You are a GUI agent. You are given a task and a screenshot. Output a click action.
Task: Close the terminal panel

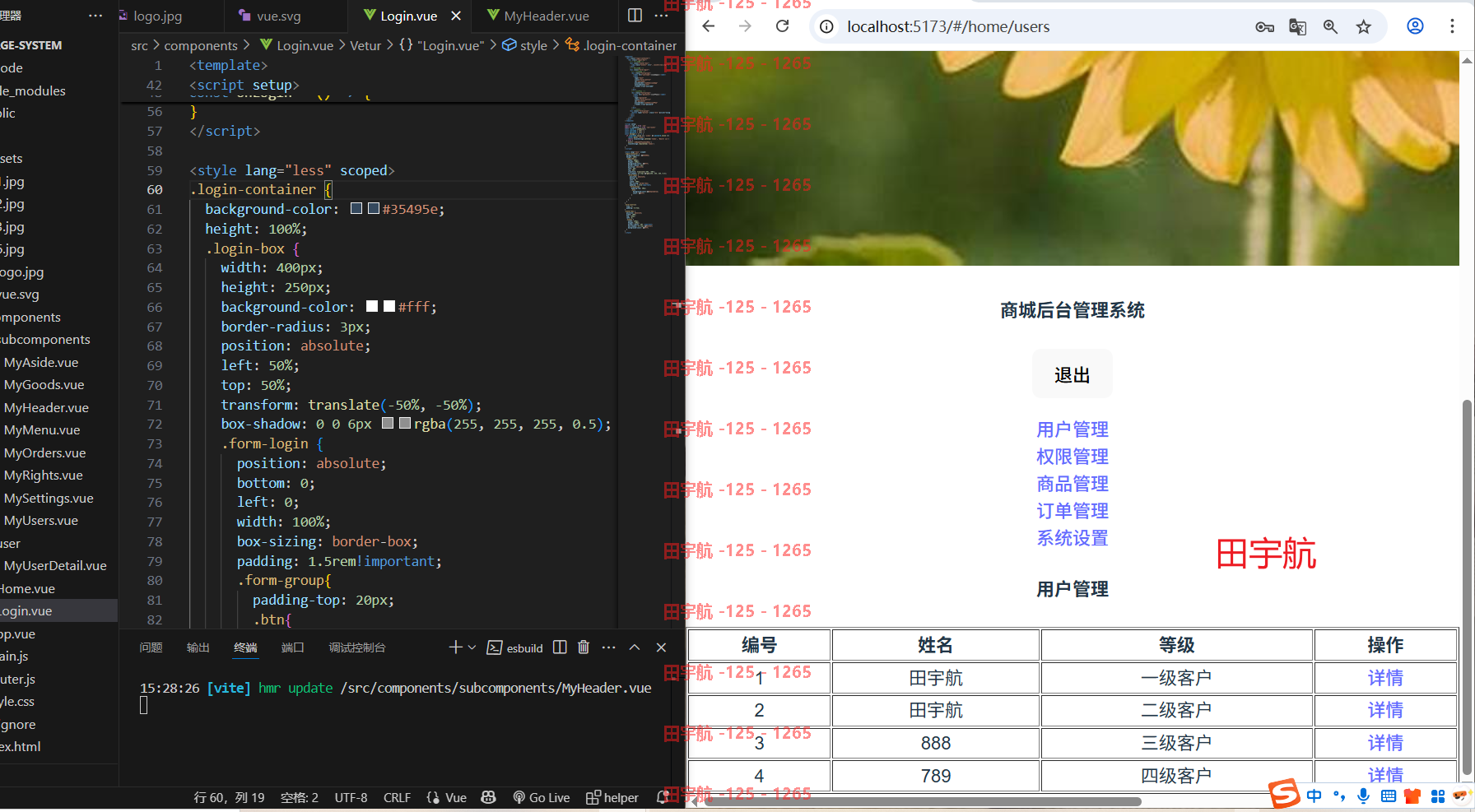pyautogui.click(x=661, y=647)
